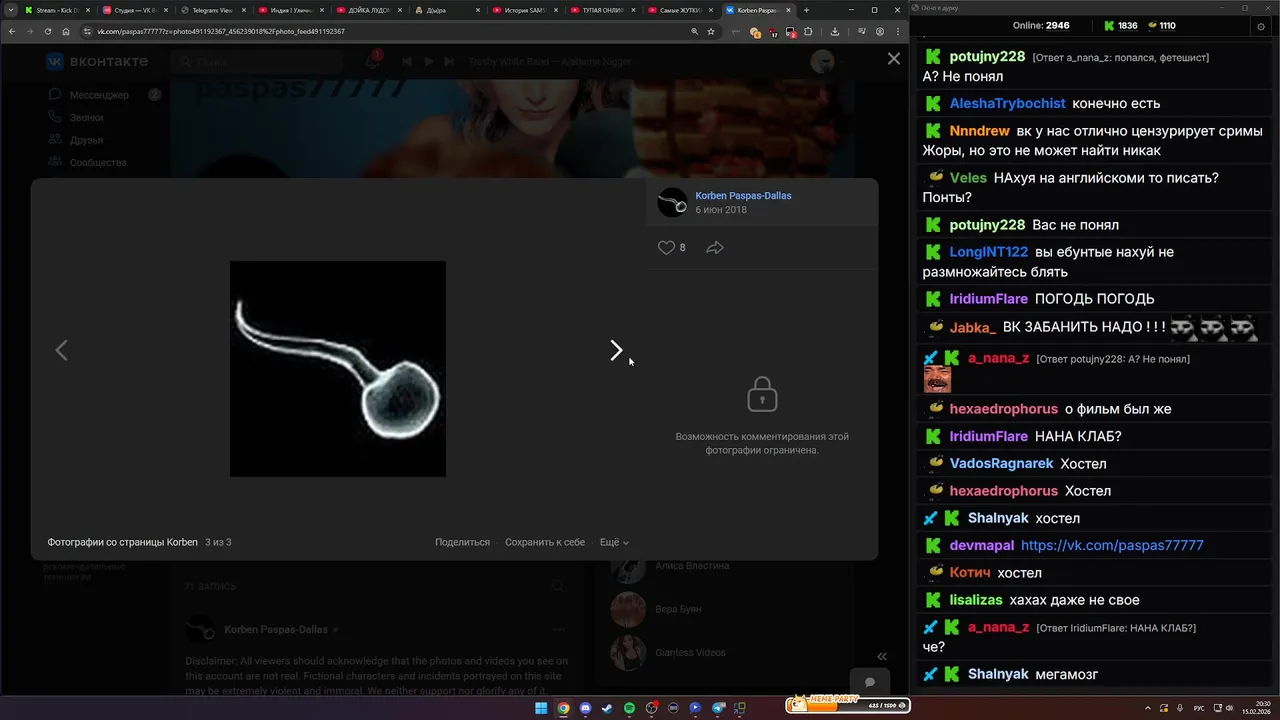Click the sperm cell photo
Screen dimensions: 1280x720
(x=338, y=369)
